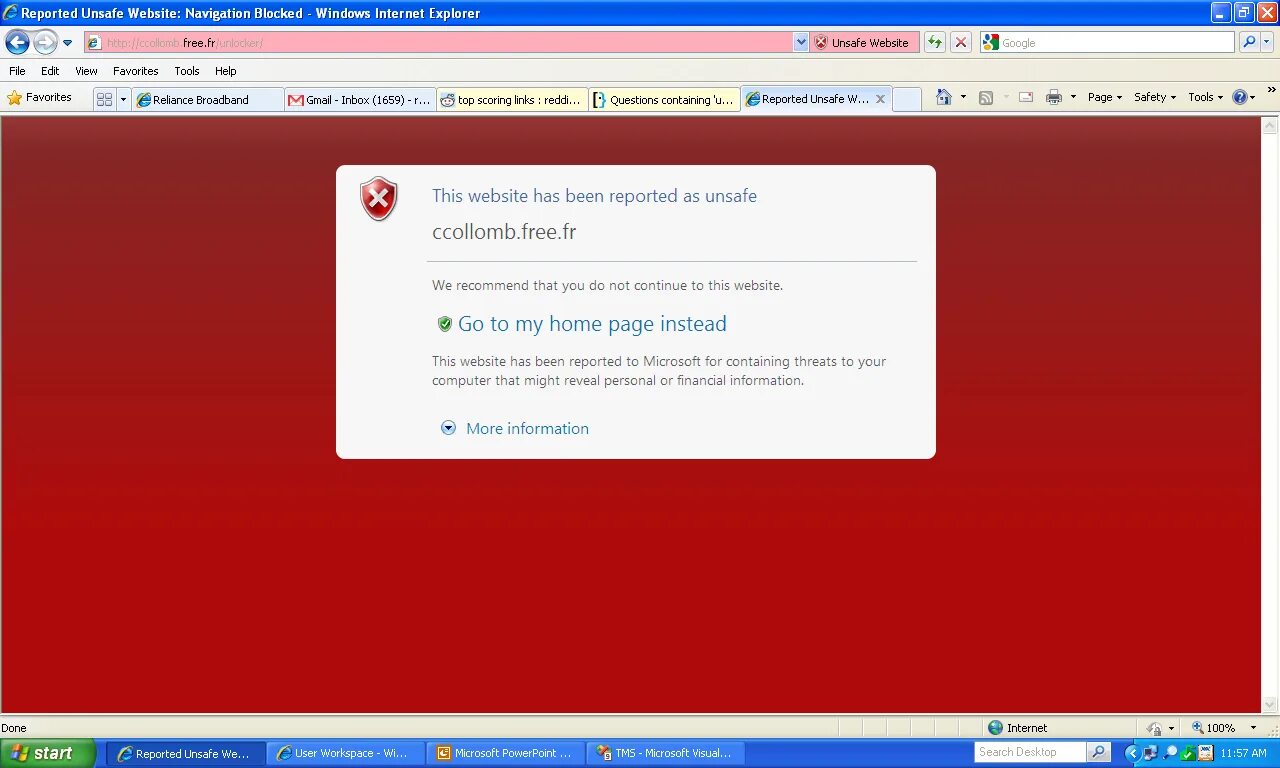Switch to Microsoft PowerPoint taskbar window
The width and height of the screenshot is (1280, 768).
506,753
